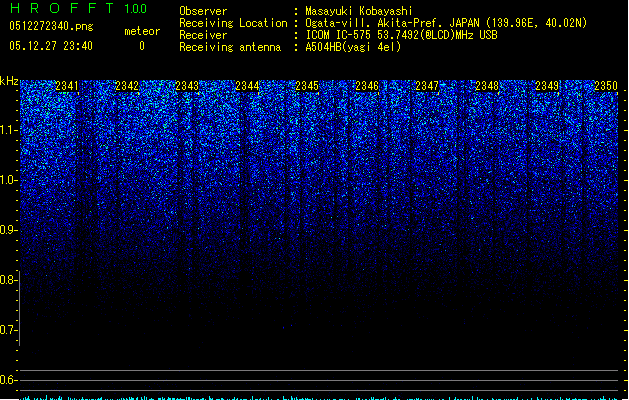Click the Receiving antenna label
This screenshot has height=400, width=629.
pos(230,47)
